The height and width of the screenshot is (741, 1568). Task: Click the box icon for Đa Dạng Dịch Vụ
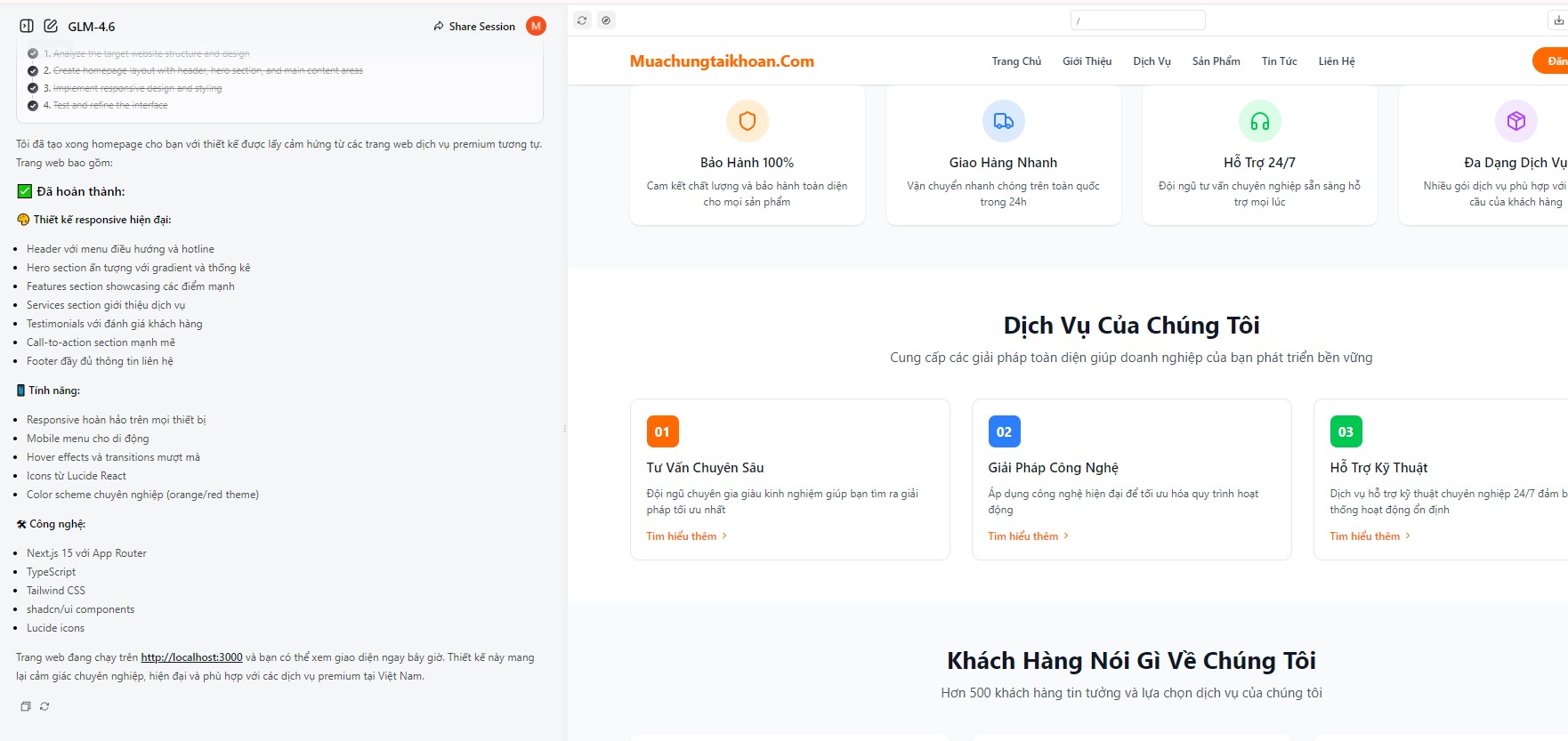[1516, 121]
